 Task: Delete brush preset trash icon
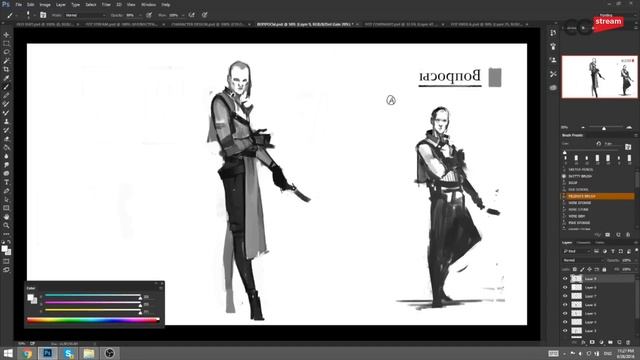click(x=628, y=235)
